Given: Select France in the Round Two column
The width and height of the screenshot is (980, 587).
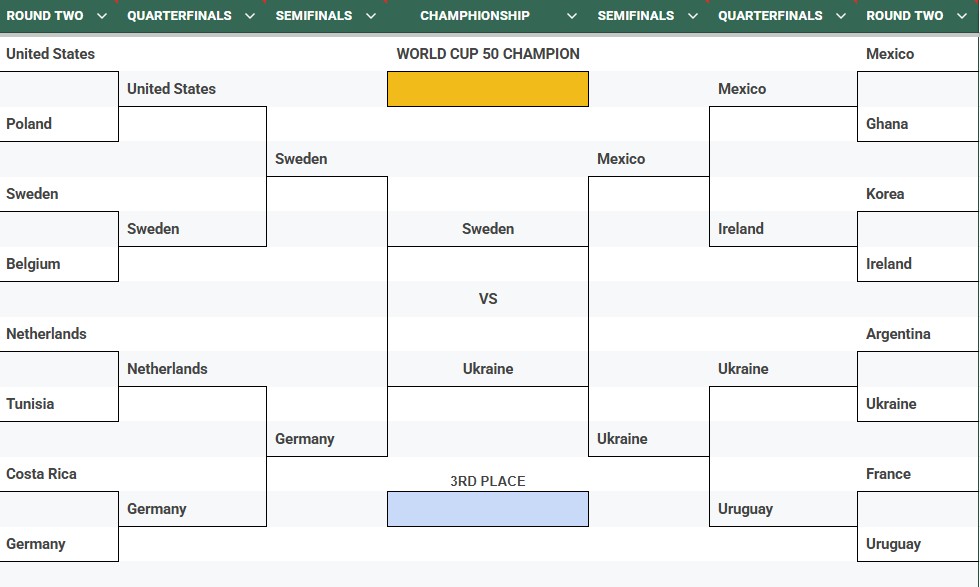Looking at the screenshot, I should (888, 474).
